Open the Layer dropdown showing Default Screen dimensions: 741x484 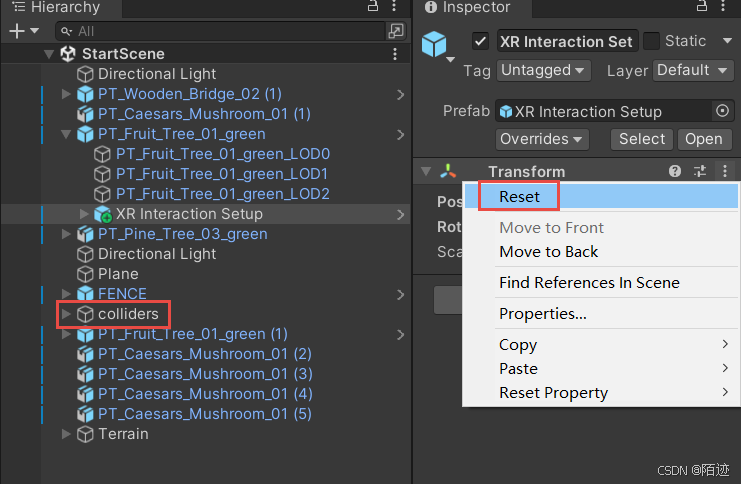(x=693, y=70)
